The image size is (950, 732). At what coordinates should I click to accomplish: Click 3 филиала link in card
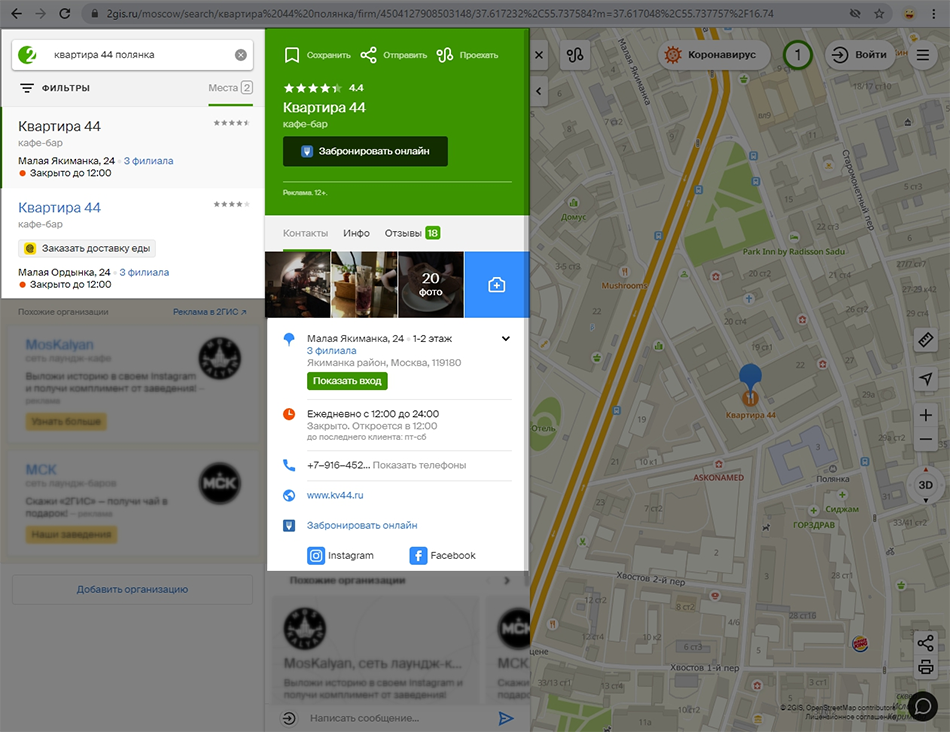(x=331, y=351)
